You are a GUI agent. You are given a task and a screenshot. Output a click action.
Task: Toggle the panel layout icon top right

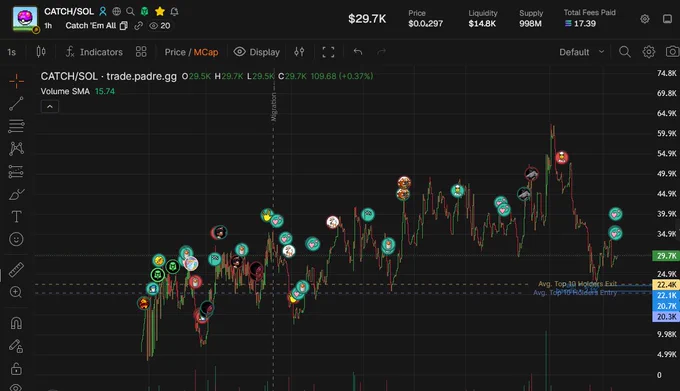click(x=667, y=19)
